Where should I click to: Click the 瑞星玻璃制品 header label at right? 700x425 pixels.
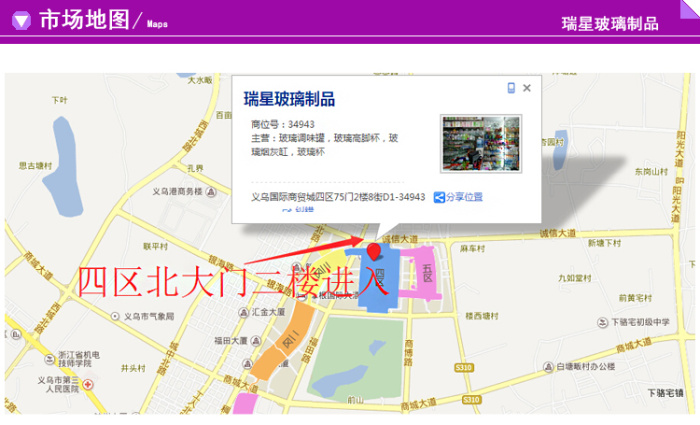click(609, 24)
